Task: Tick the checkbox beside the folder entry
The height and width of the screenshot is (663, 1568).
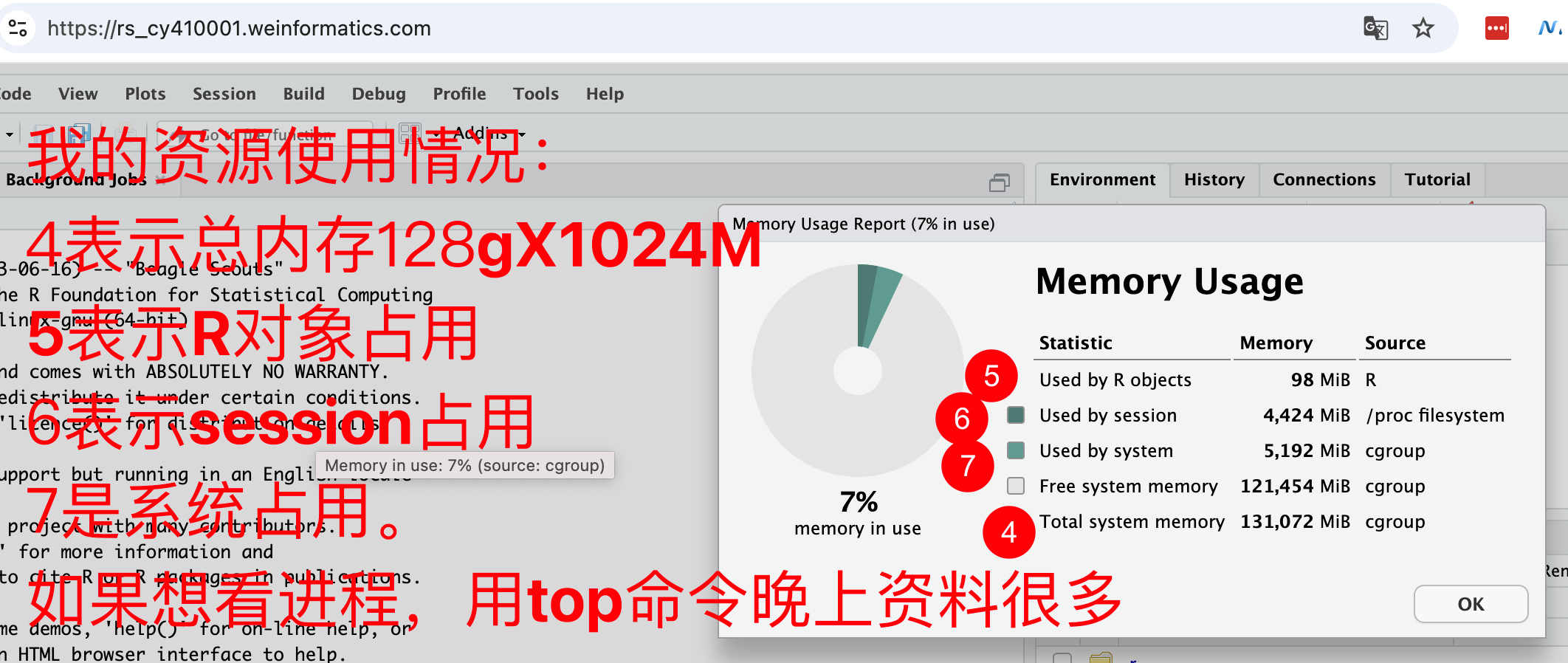Action: pyautogui.click(x=1062, y=657)
